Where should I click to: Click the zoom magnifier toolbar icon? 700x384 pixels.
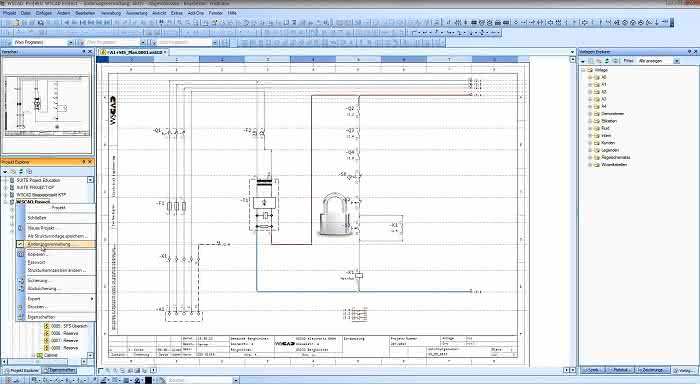point(179,22)
